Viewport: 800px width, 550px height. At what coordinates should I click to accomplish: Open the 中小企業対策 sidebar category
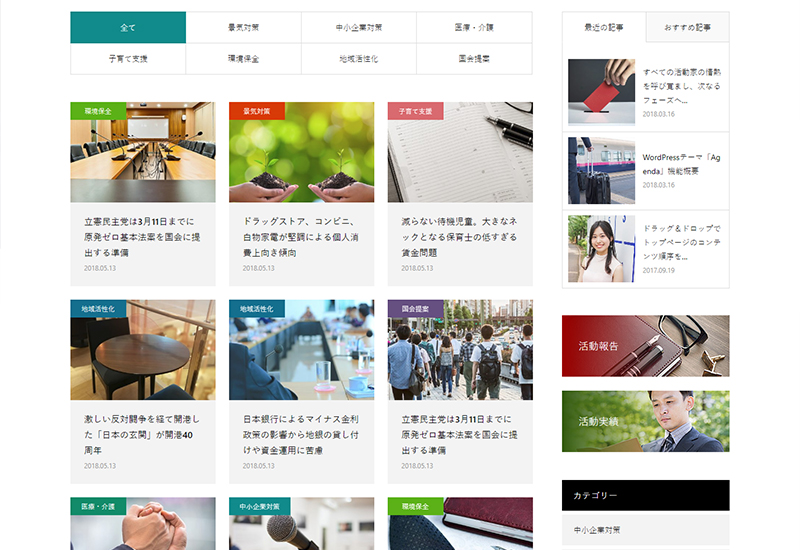tap(645, 530)
